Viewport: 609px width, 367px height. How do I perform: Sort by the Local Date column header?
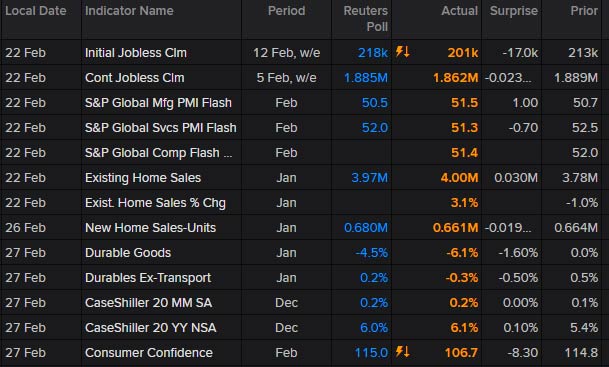(x=36, y=11)
